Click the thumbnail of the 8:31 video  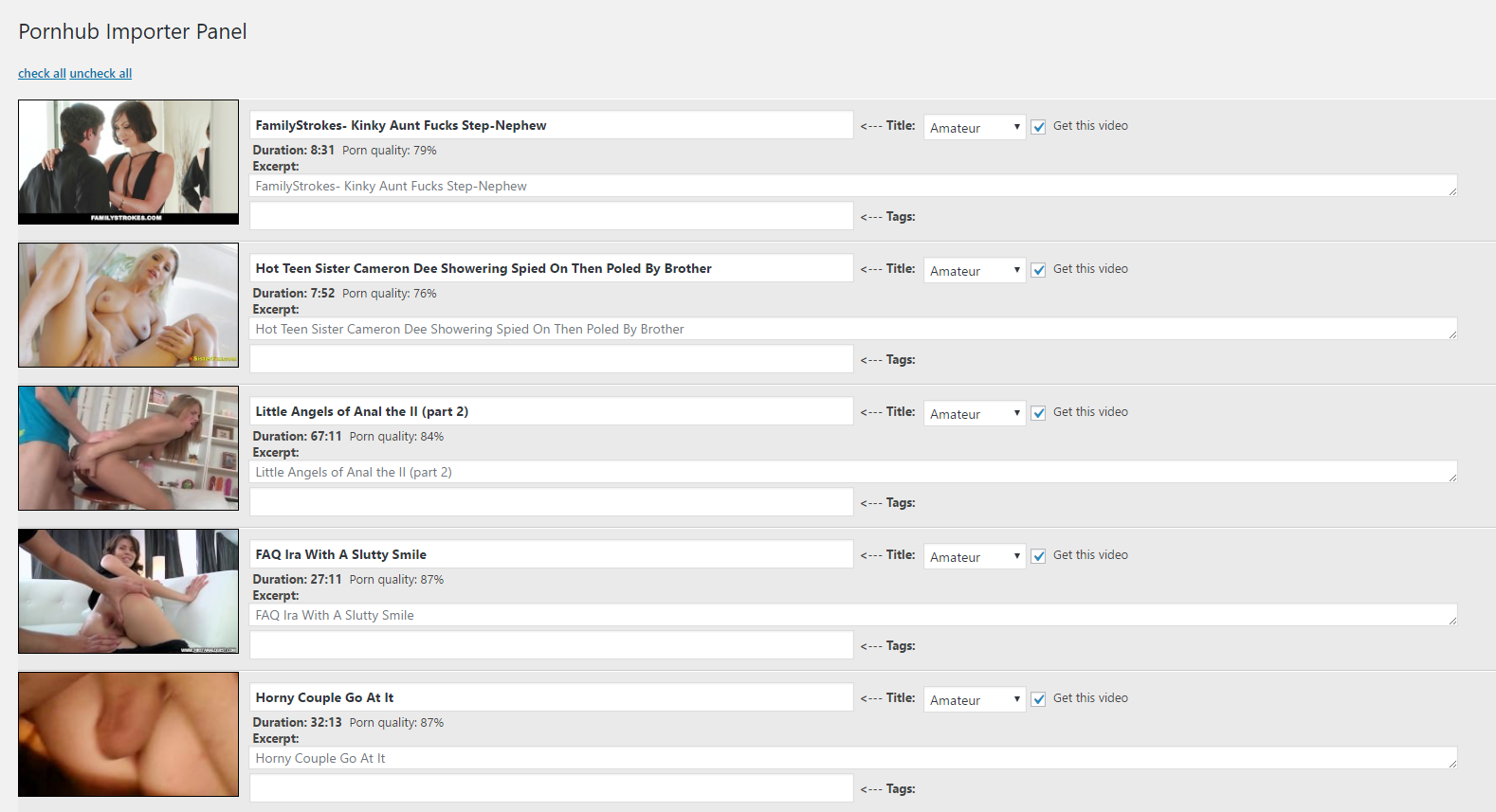point(128,162)
